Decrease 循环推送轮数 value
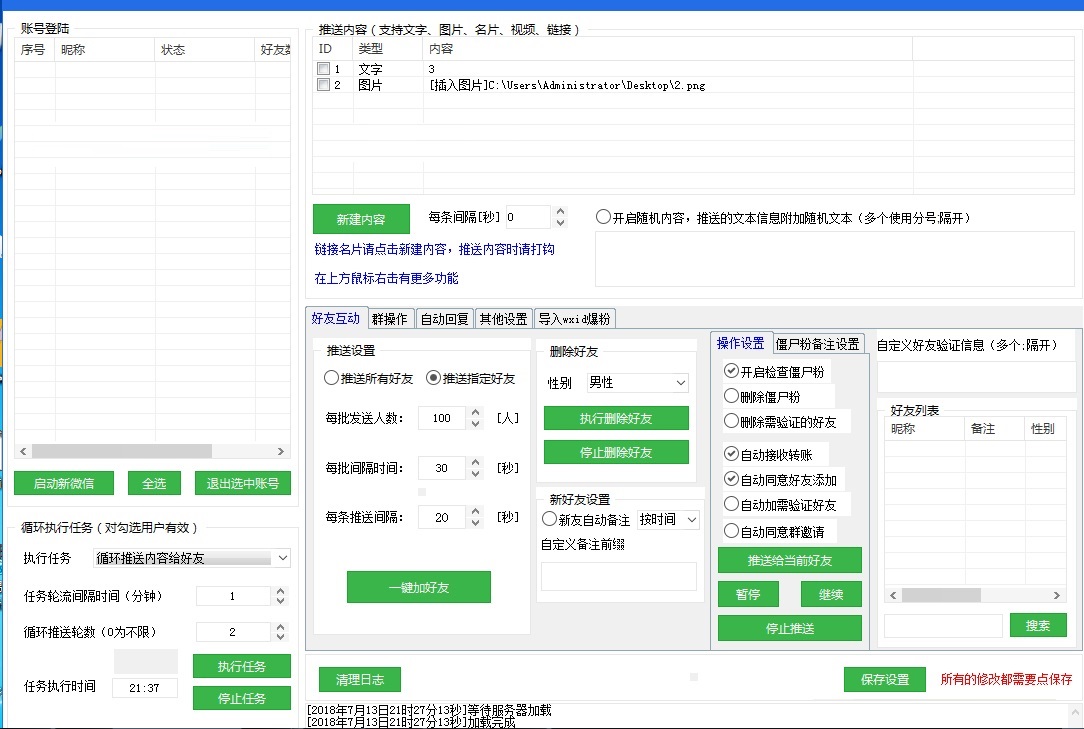Image resolution: width=1084 pixels, height=729 pixels. pos(280,636)
